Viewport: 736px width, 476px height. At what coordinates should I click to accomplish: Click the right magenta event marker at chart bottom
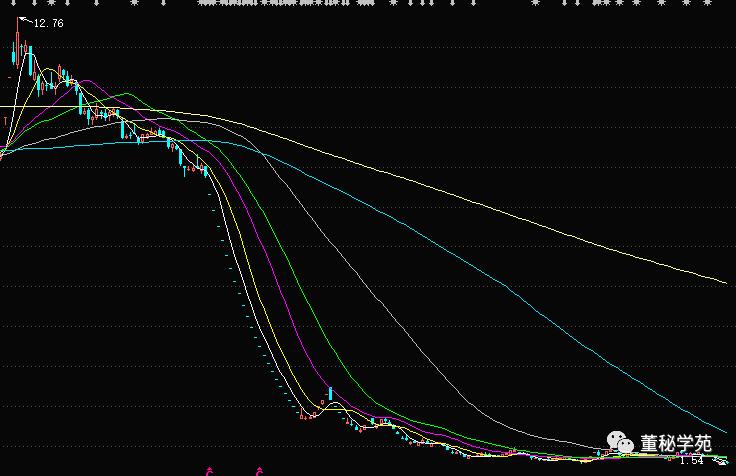(259, 471)
